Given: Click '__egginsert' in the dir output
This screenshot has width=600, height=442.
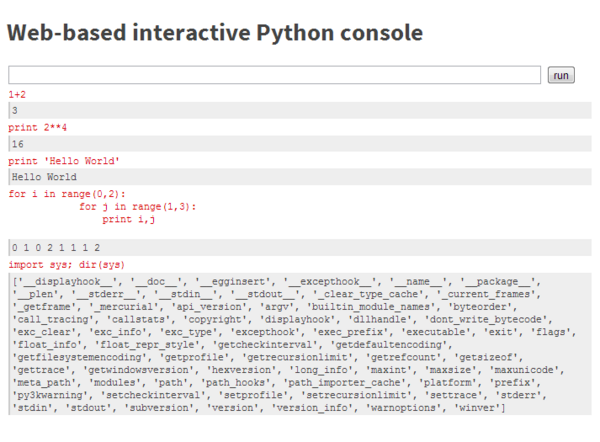Looking at the screenshot, I should click(233, 282).
